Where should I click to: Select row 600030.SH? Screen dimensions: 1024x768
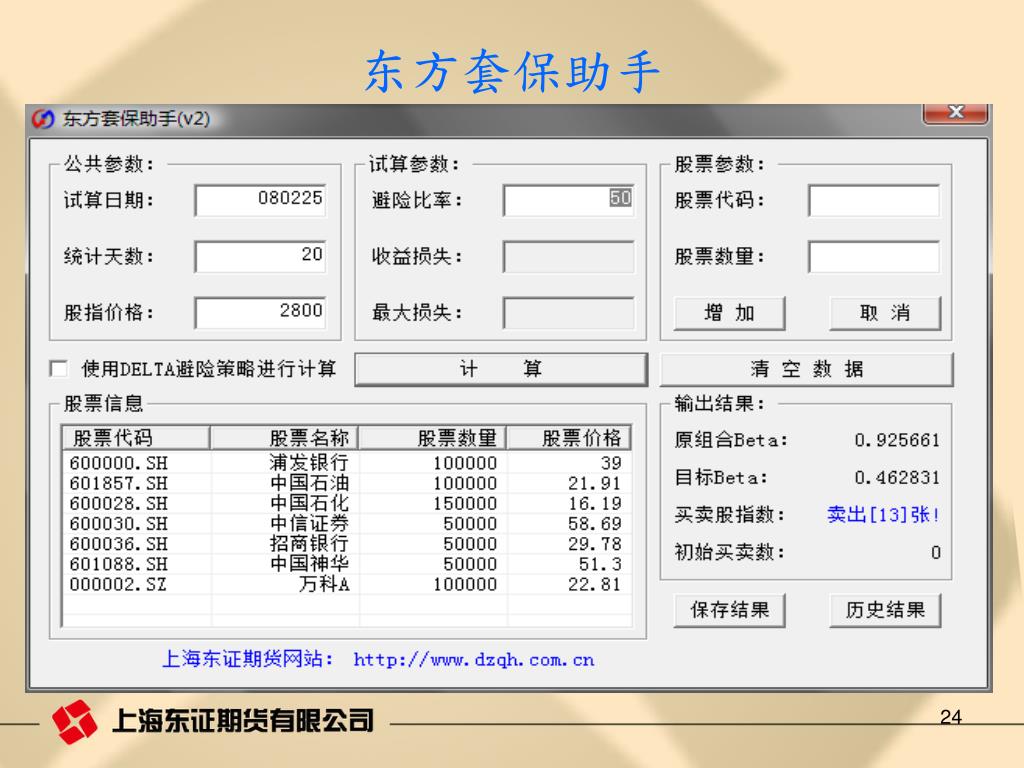tap(347, 524)
